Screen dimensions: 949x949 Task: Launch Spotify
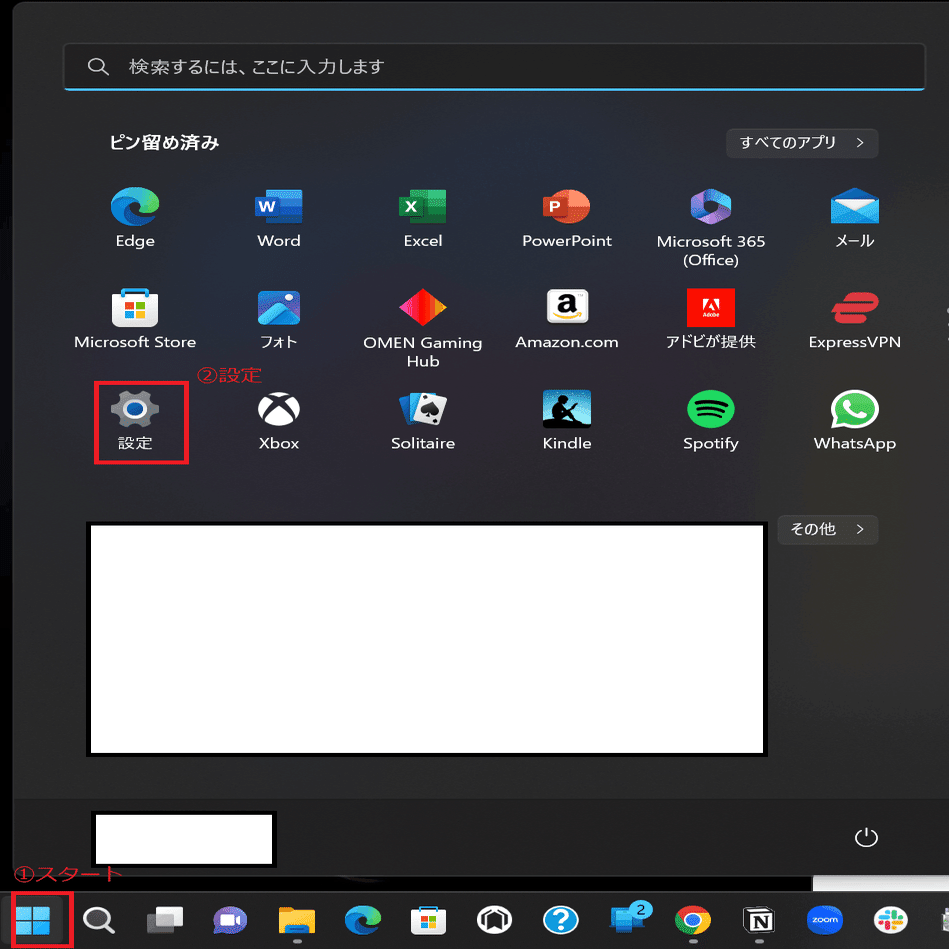(x=711, y=420)
